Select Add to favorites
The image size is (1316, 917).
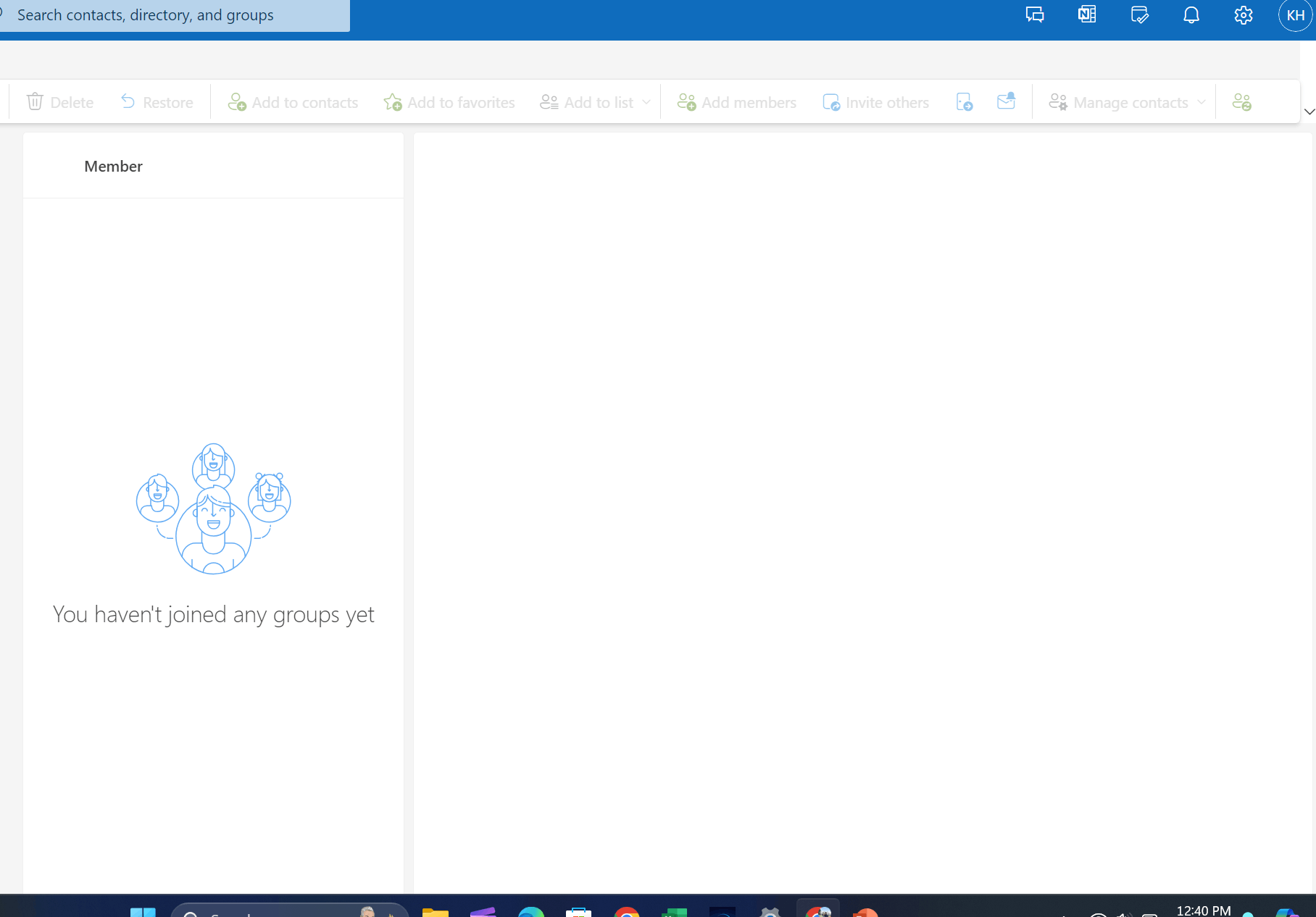pyautogui.click(x=449, y=102)
